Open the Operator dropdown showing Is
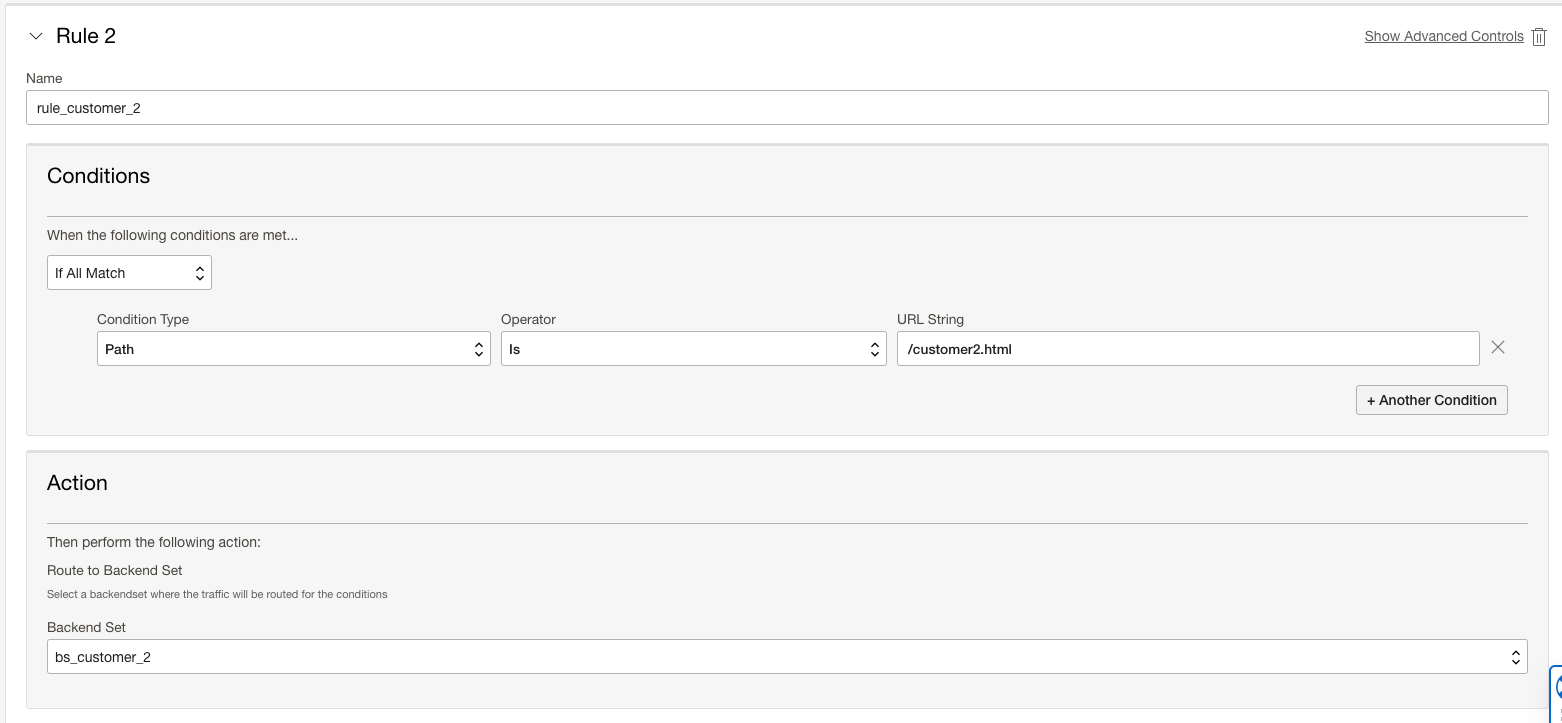The height and width of the screenshot is (723, 1562). 693,348
